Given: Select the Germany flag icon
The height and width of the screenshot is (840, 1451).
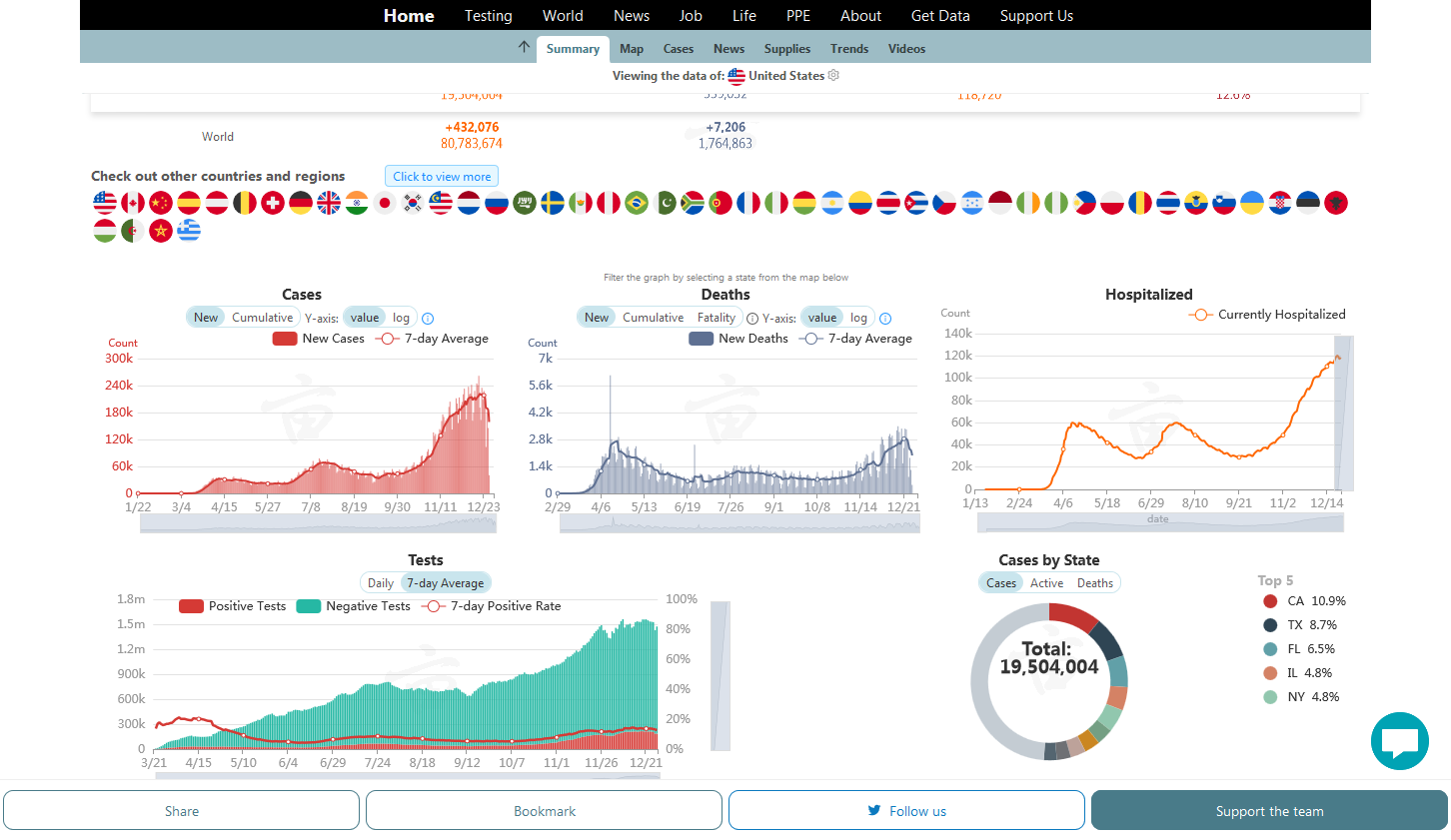Looking at the screenshot, I should tap(301, 203).
